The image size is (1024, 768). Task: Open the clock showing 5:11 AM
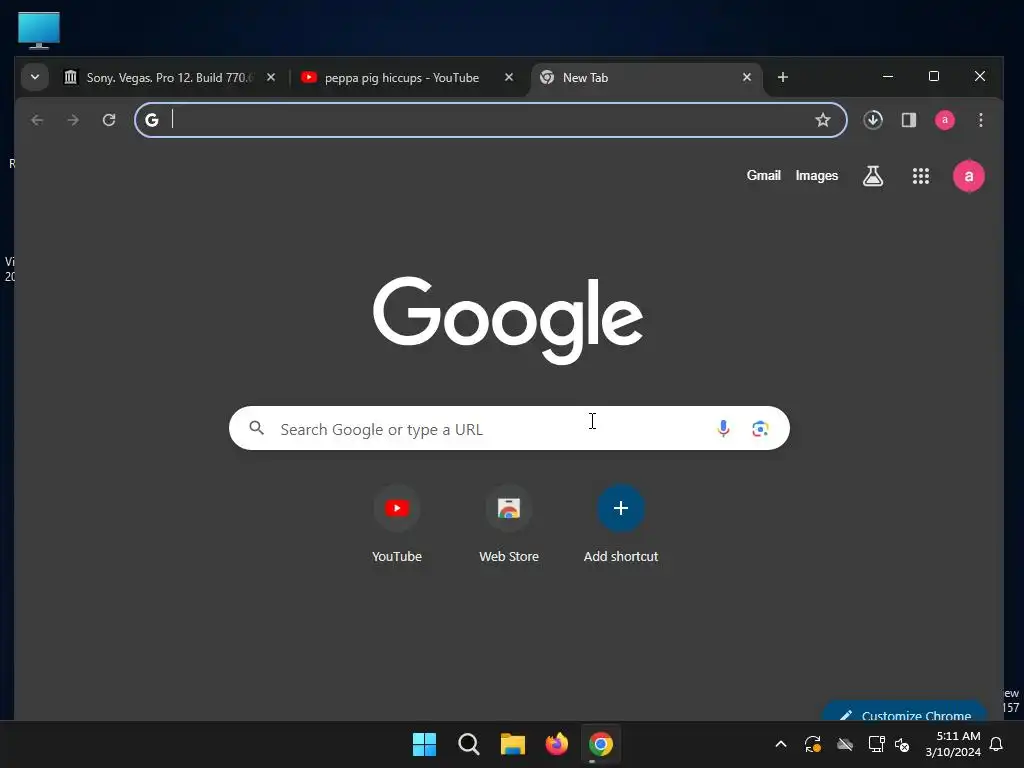click(x=953, y=744)
